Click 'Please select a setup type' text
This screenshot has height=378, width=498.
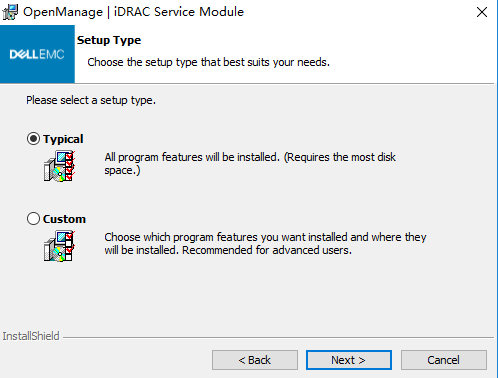pos(91,100)
